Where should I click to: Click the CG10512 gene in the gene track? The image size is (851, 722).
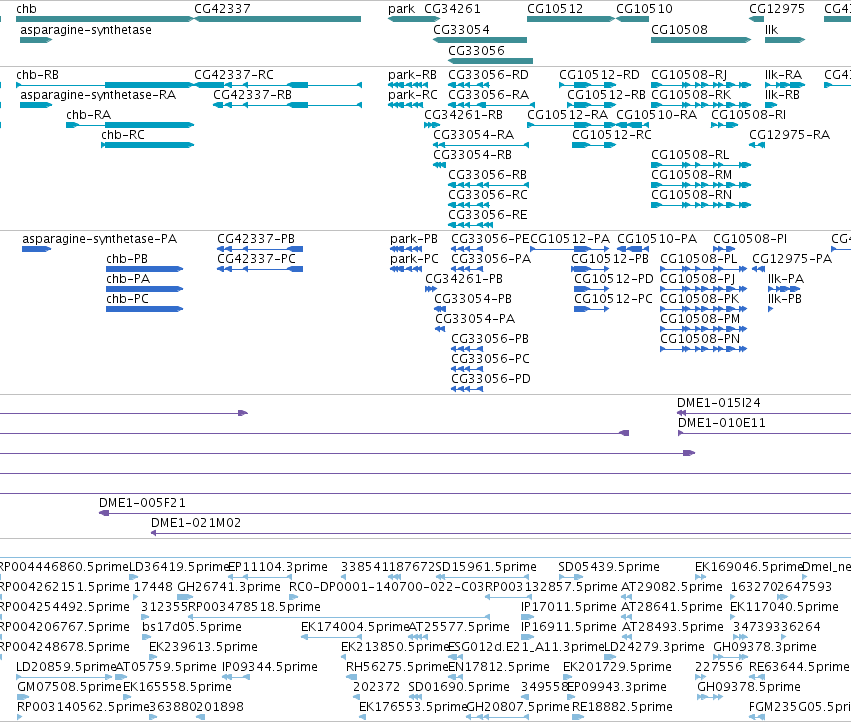click(x=570, y=19)
